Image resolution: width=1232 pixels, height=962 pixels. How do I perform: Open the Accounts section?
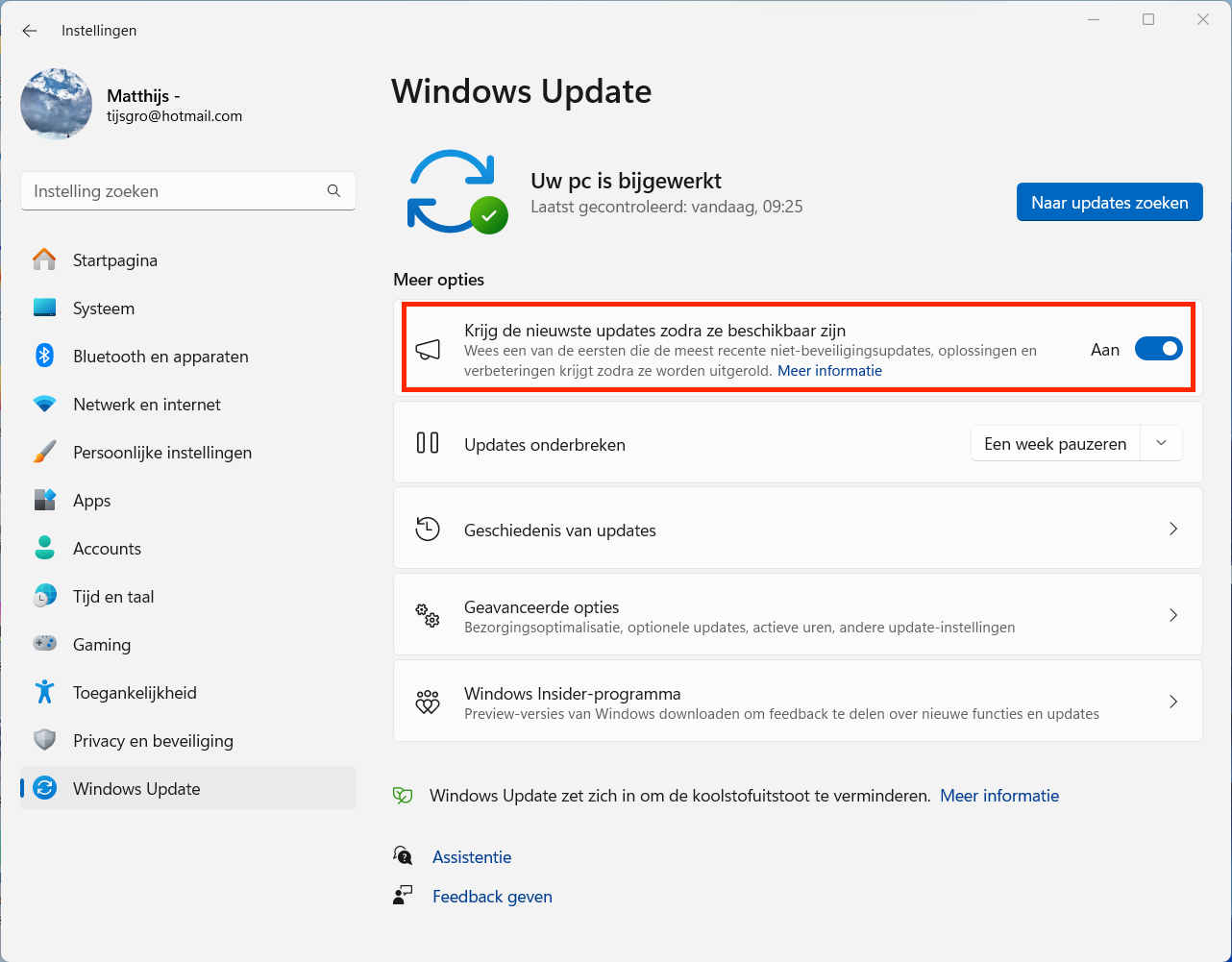pos(107,549)
